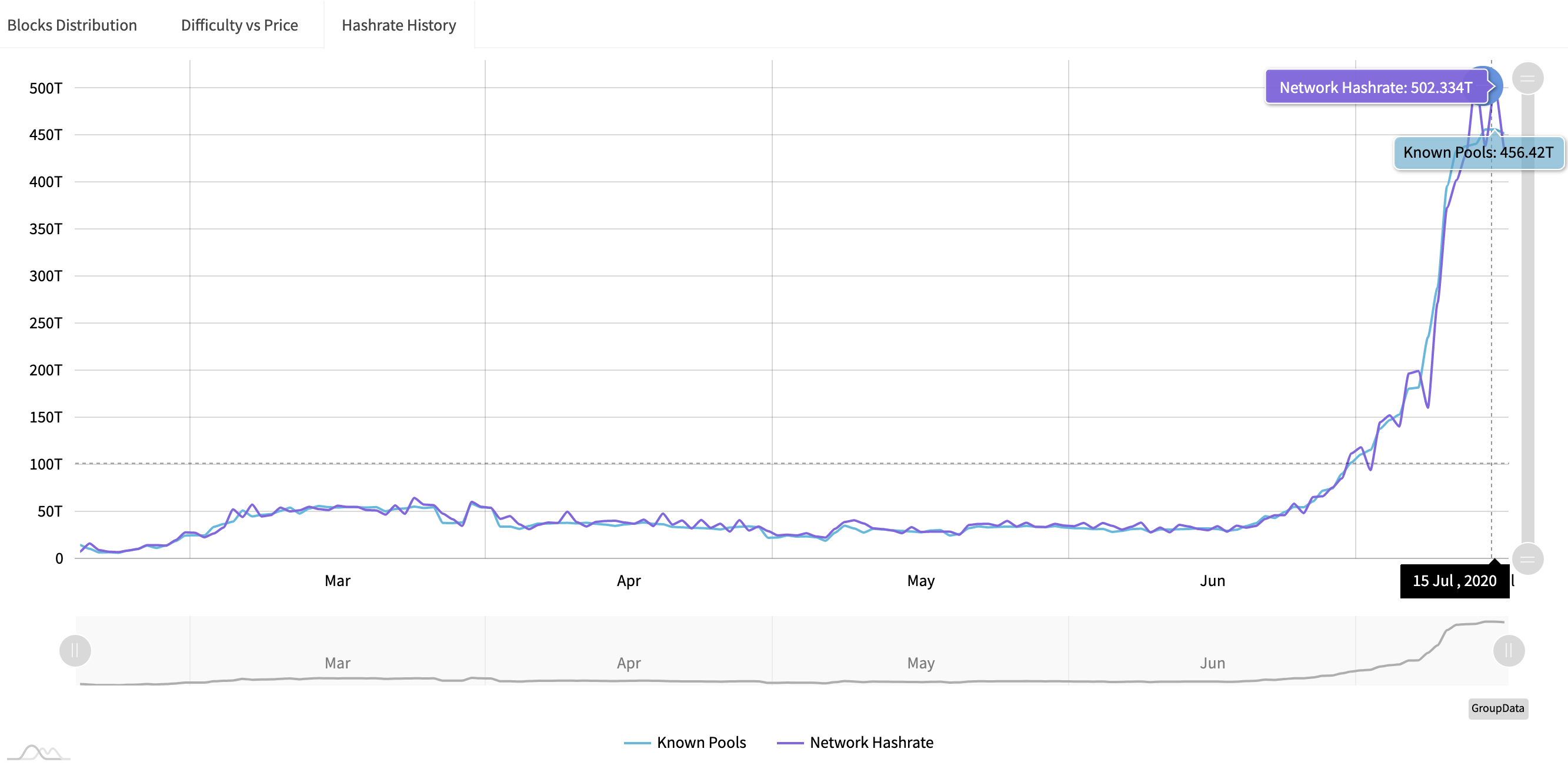Switch to Difficulty vs Price tab
This screenshot has height=772, width=1568.
(239, 25)
